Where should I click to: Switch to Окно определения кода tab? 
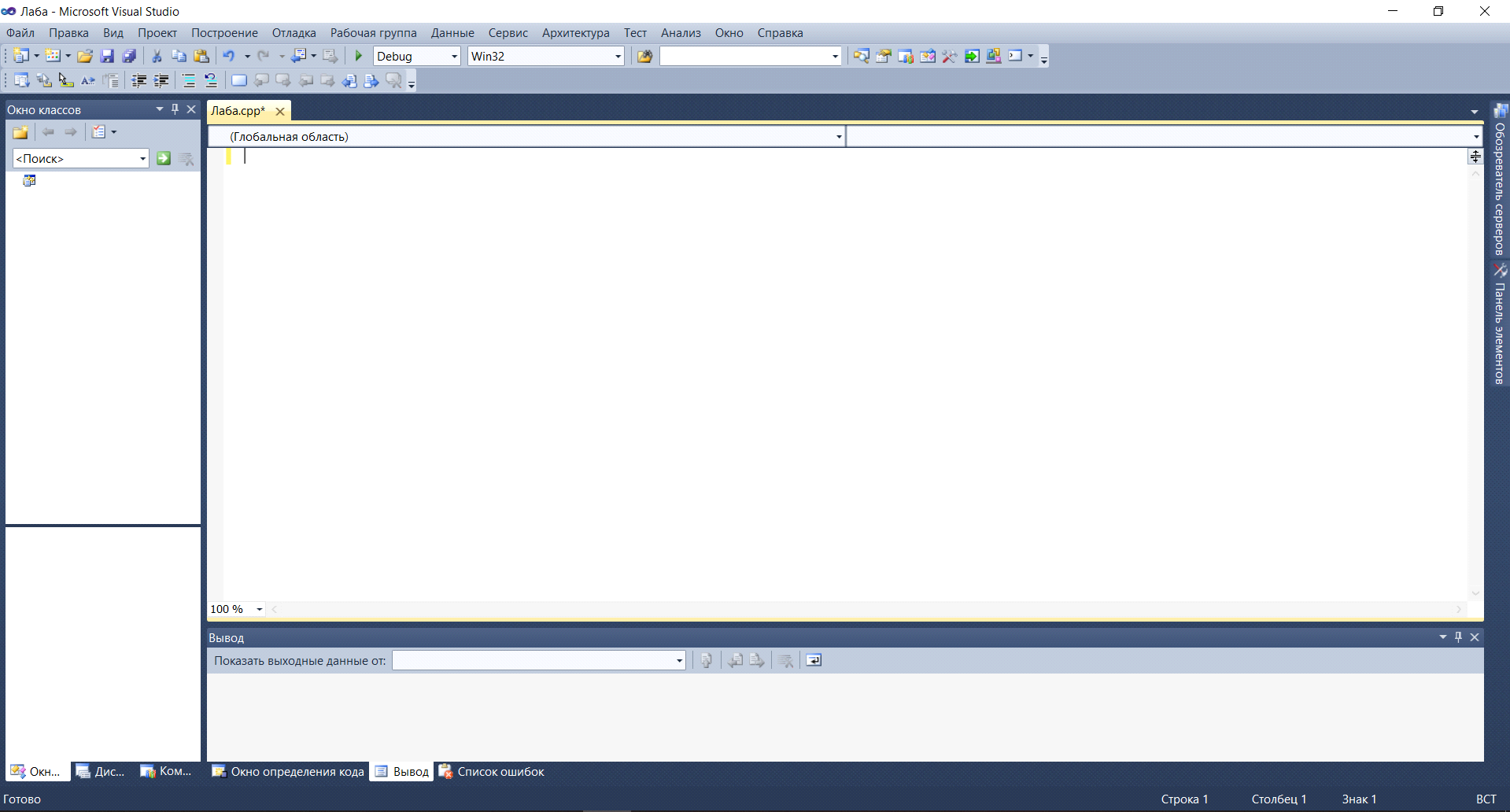(288, 772)
